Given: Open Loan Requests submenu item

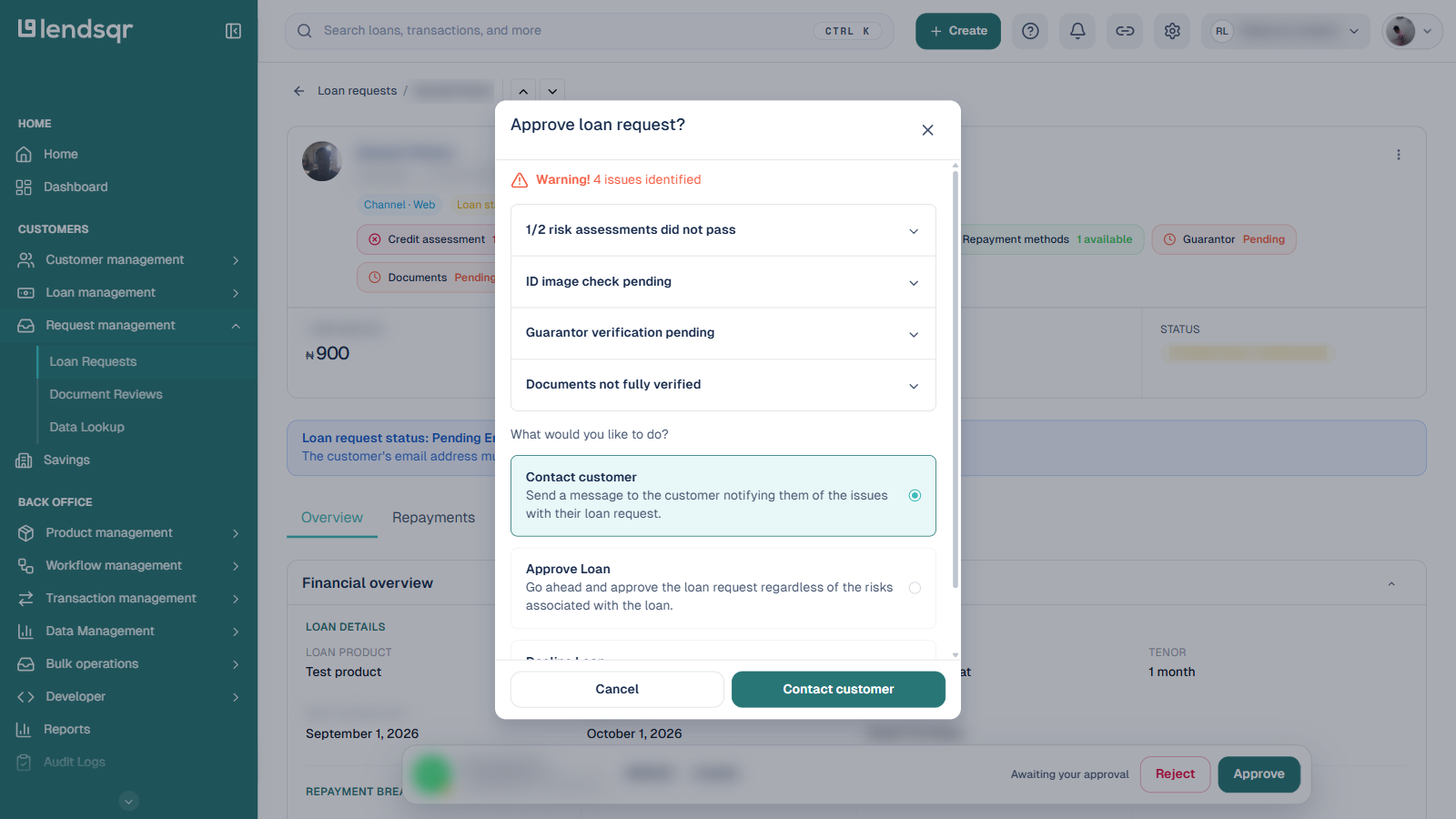Looking at the screenshot, I should 93,362.
